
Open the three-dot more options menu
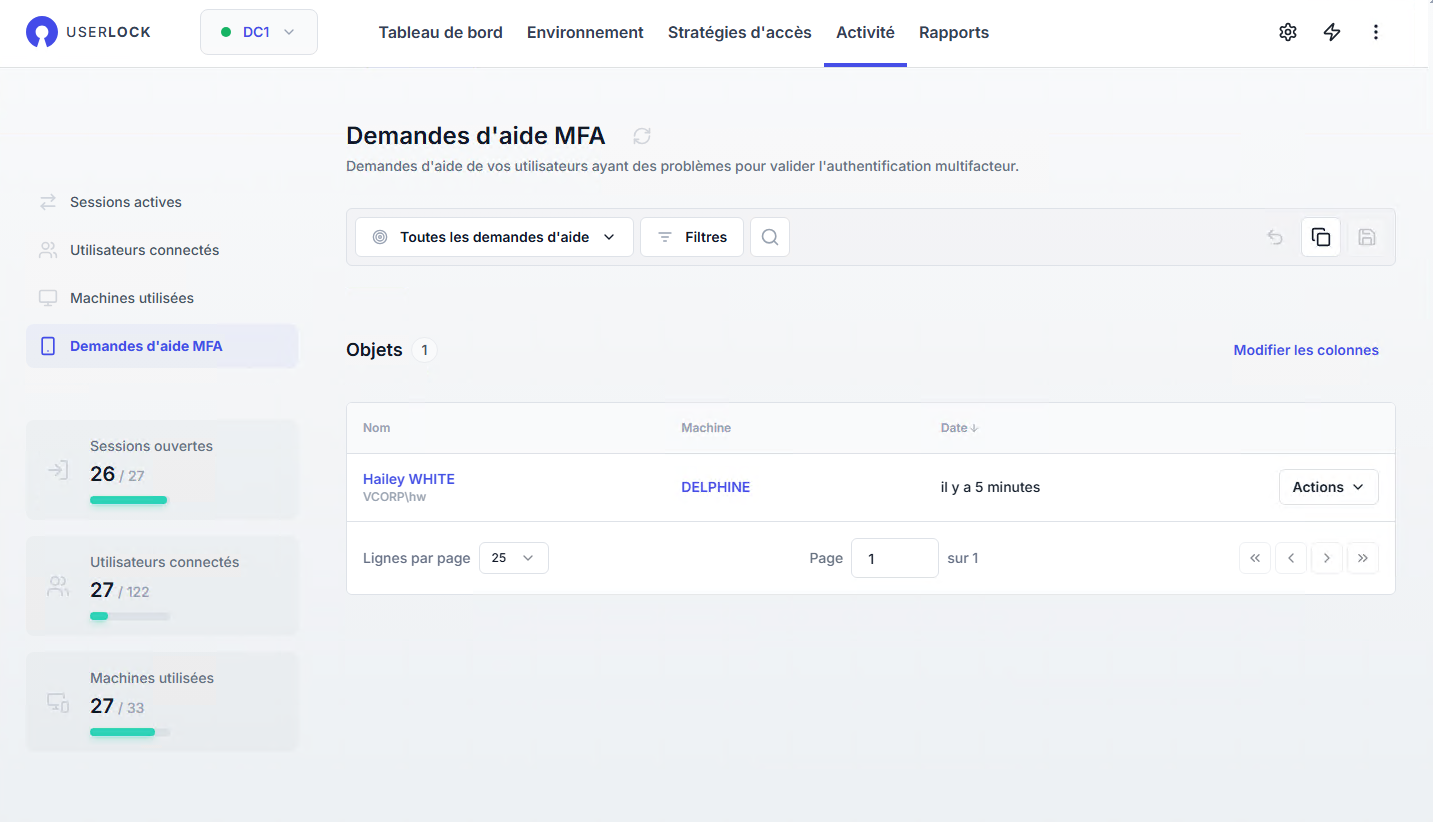(1376, 32)
